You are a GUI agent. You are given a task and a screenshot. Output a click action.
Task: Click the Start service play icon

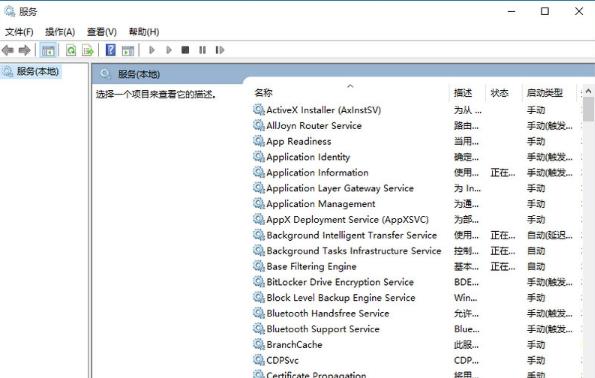pyautogui.click(x=152, y=50)
